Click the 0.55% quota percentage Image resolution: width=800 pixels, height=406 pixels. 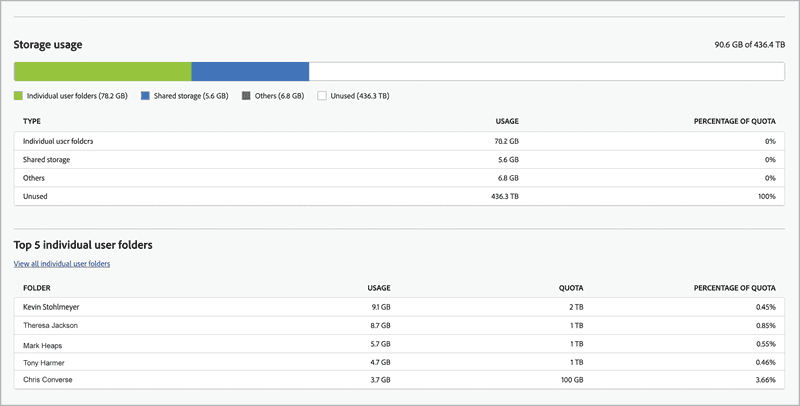pos(766,344)
